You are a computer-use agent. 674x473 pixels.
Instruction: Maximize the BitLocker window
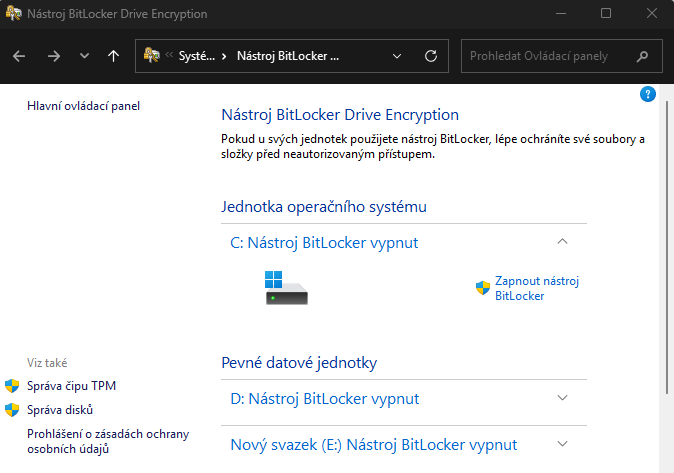pyautogui.click(x=606, y=13)
